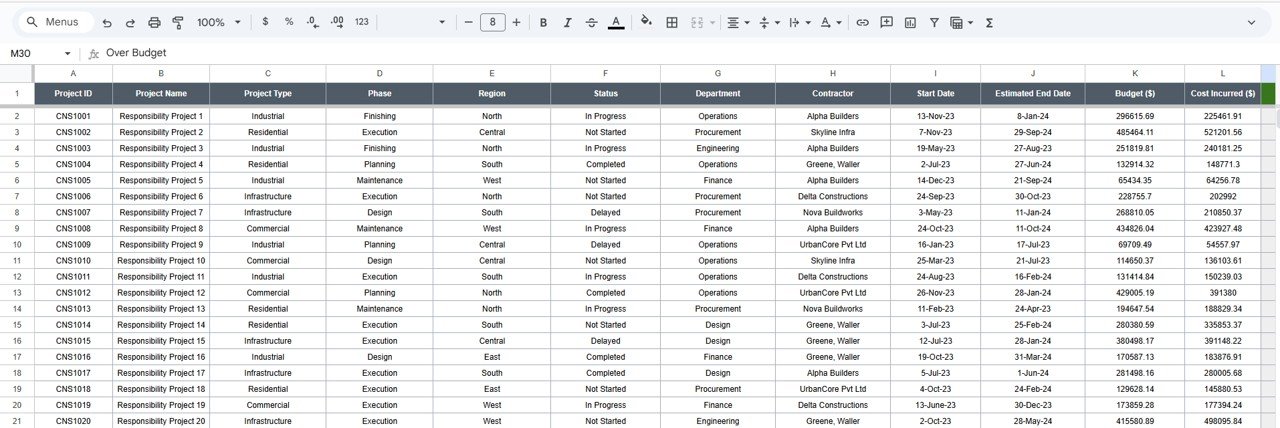The width and height of the screenshot is (1280, 428).
Task: Expand the Name Box dropdown arrow
Action: (68, 53)
